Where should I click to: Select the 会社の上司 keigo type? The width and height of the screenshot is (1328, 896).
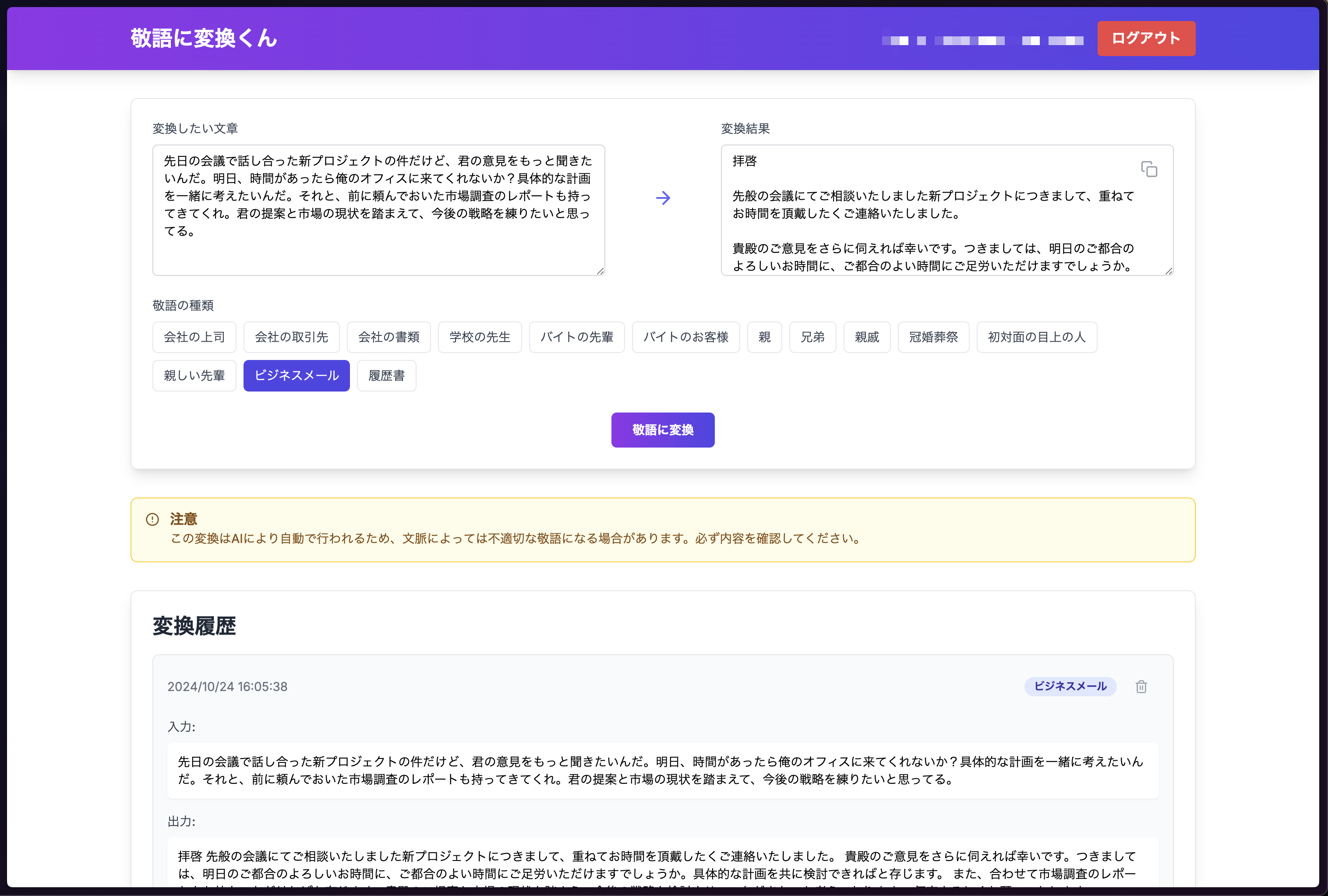point(194,337)
